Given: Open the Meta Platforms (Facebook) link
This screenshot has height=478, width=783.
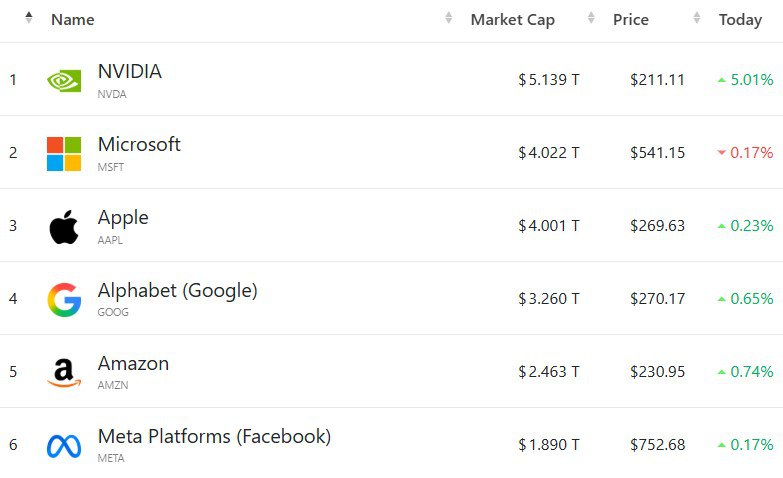Looking at the screenshot, I should 214,436.
